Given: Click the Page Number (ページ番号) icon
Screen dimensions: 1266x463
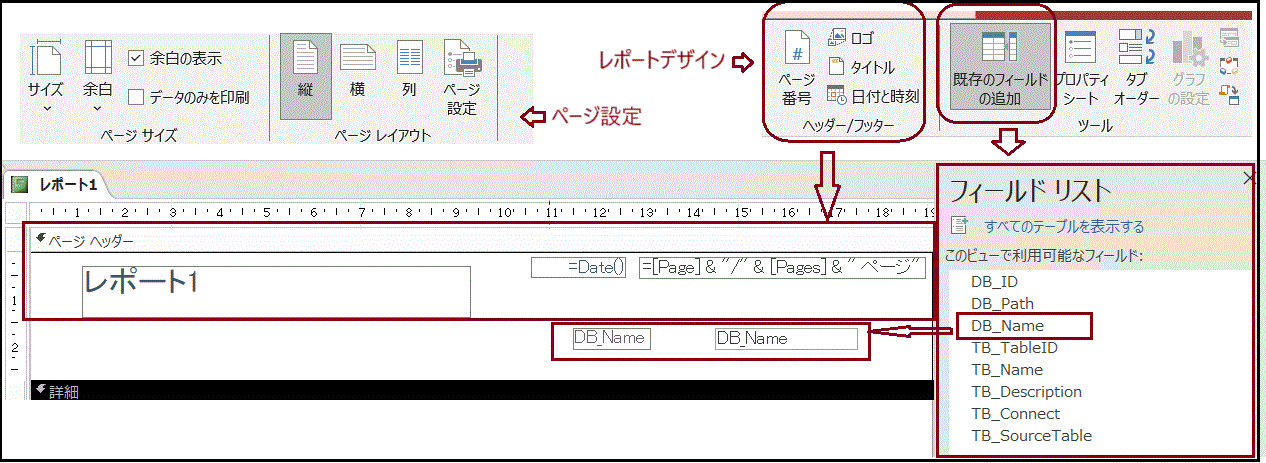Looking at the screenshot, I should click(x=796, y=68).
